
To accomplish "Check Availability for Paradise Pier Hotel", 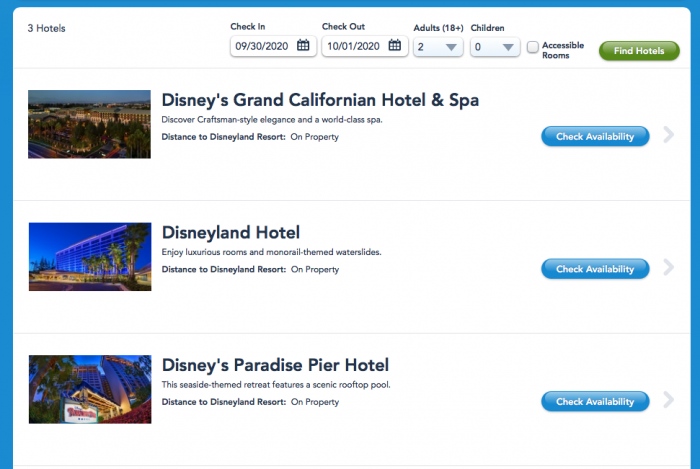I will pyautogui.click(x=595, y=402).
